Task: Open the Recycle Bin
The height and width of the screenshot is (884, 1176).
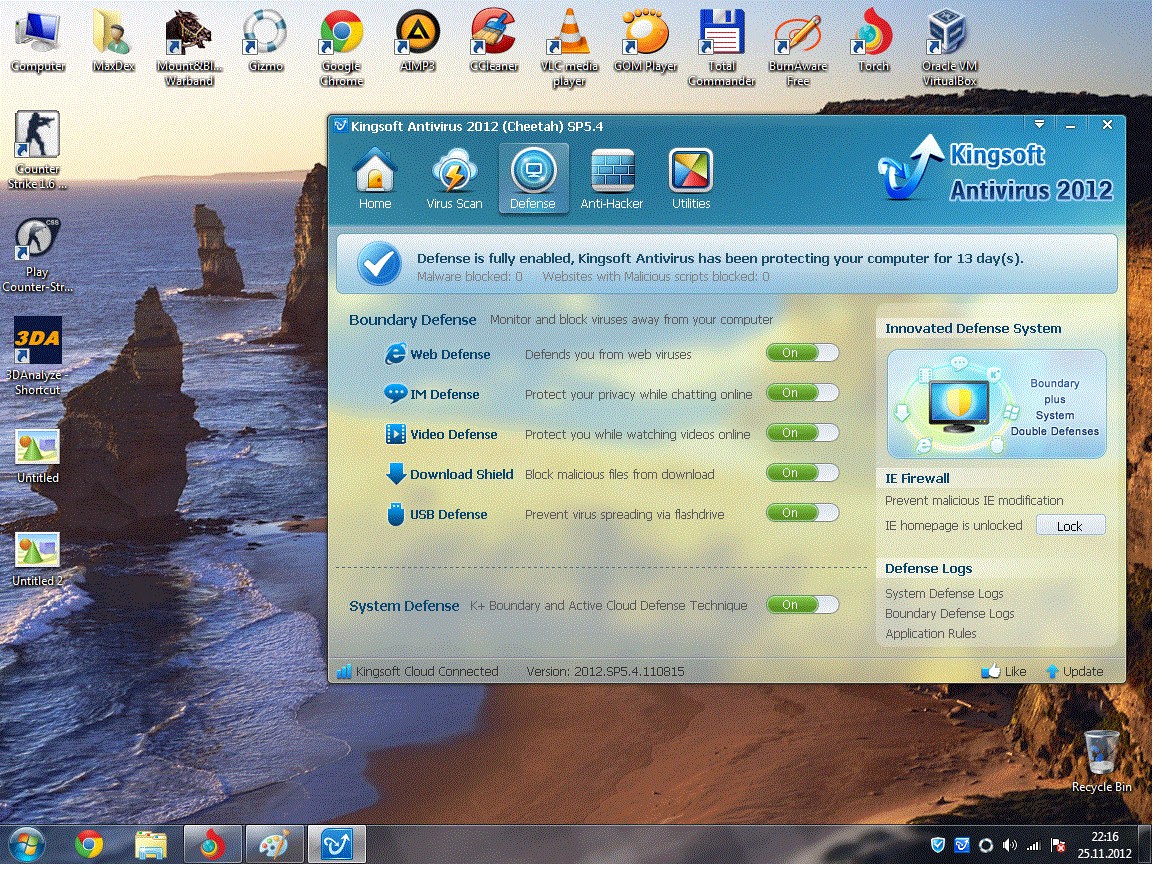Action: (1101, 761)
